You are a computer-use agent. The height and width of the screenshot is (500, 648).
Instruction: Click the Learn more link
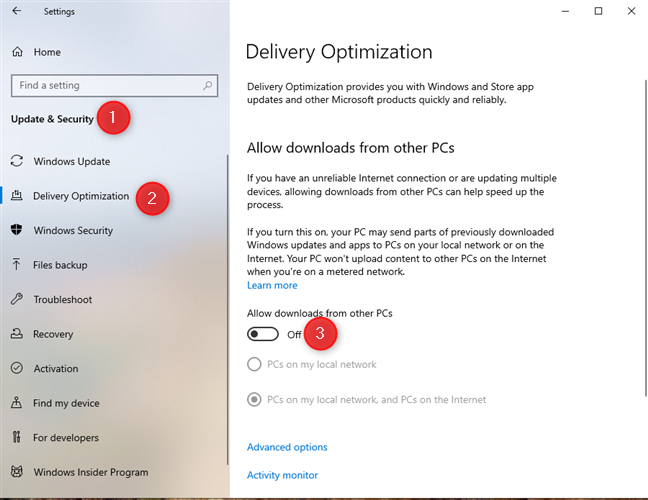click(272, 286)
